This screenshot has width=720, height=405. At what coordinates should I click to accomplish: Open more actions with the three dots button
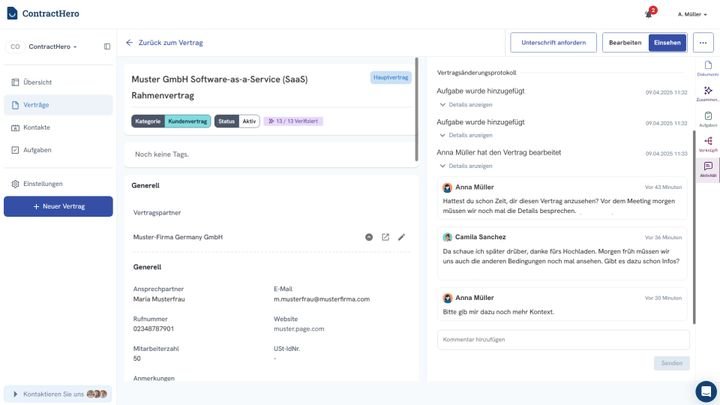click(703, 43)
